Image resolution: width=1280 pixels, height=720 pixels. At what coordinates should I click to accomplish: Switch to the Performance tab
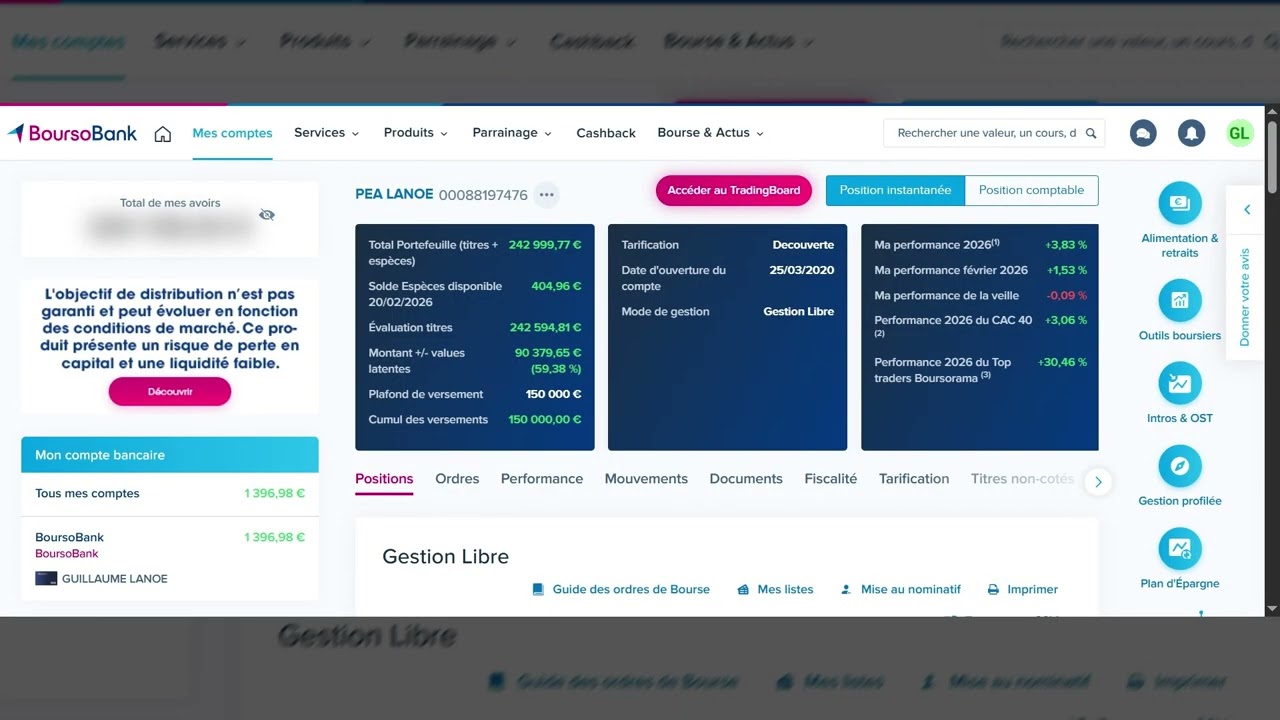point(542,479)
